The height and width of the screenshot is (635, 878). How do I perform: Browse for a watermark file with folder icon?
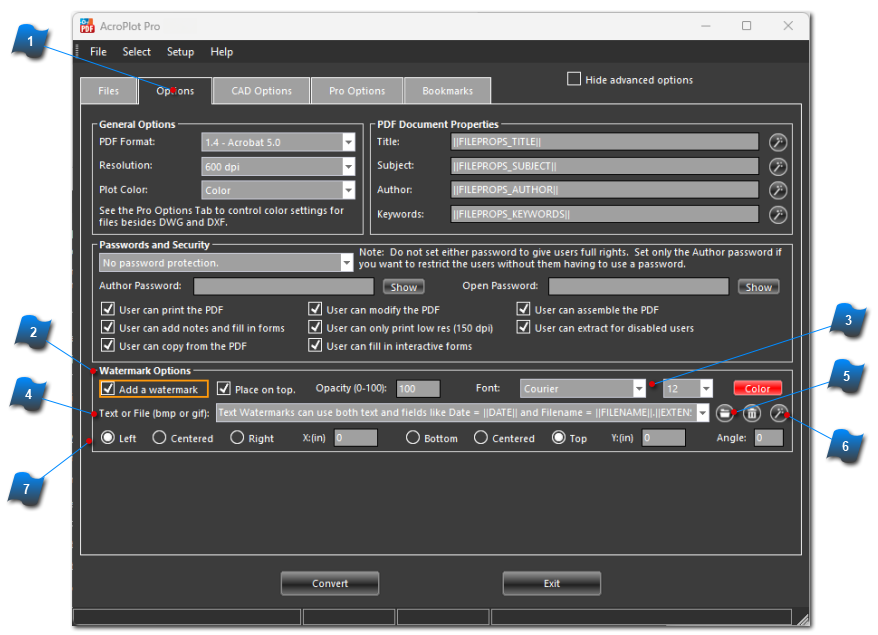point(725,413)
